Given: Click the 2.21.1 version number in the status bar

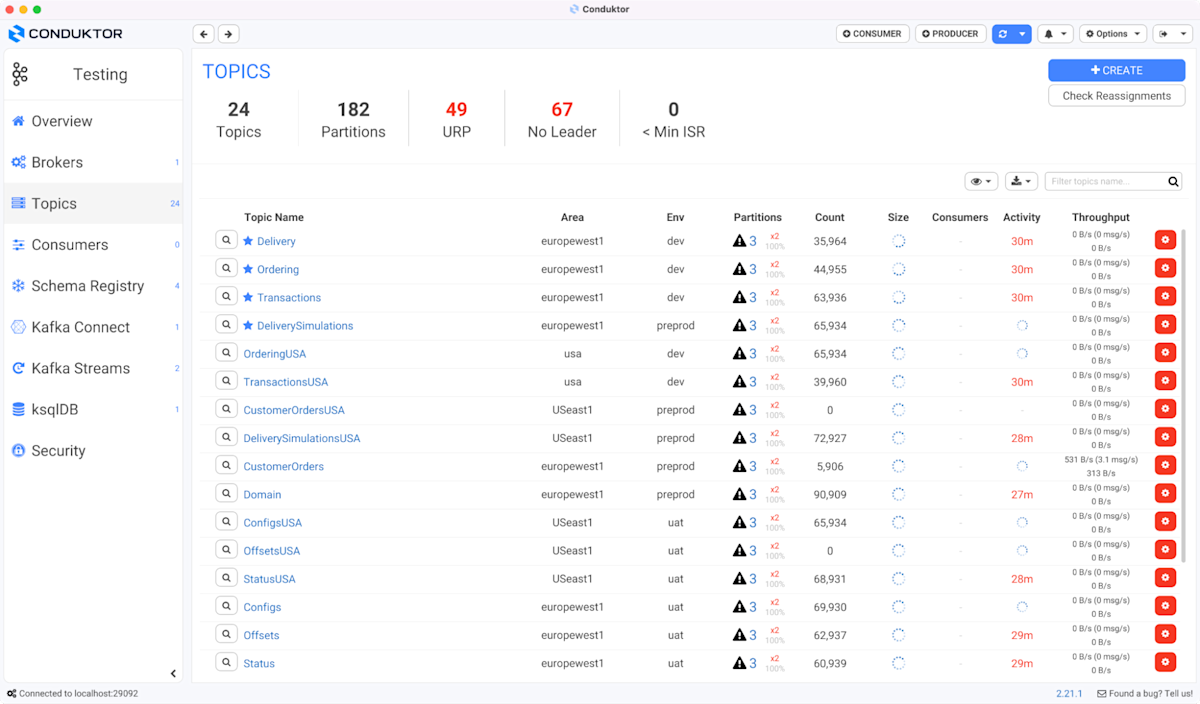Looking at the screenshot, I should [x=1068, y=693].
